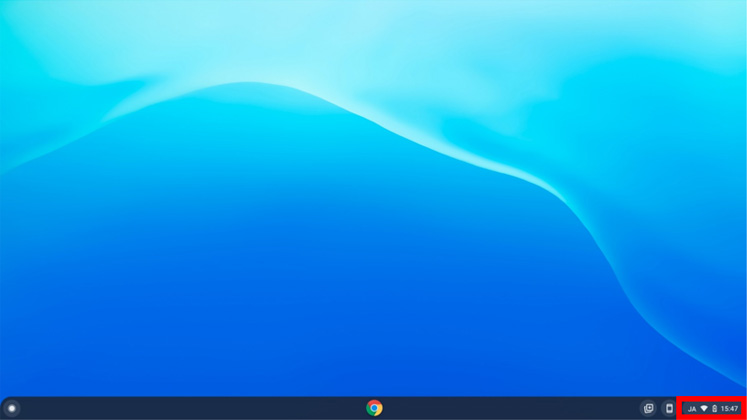The width and height of the screenshot is (747, 420).
Task: Open the Tote holding space icon
Action: point(648,408)
